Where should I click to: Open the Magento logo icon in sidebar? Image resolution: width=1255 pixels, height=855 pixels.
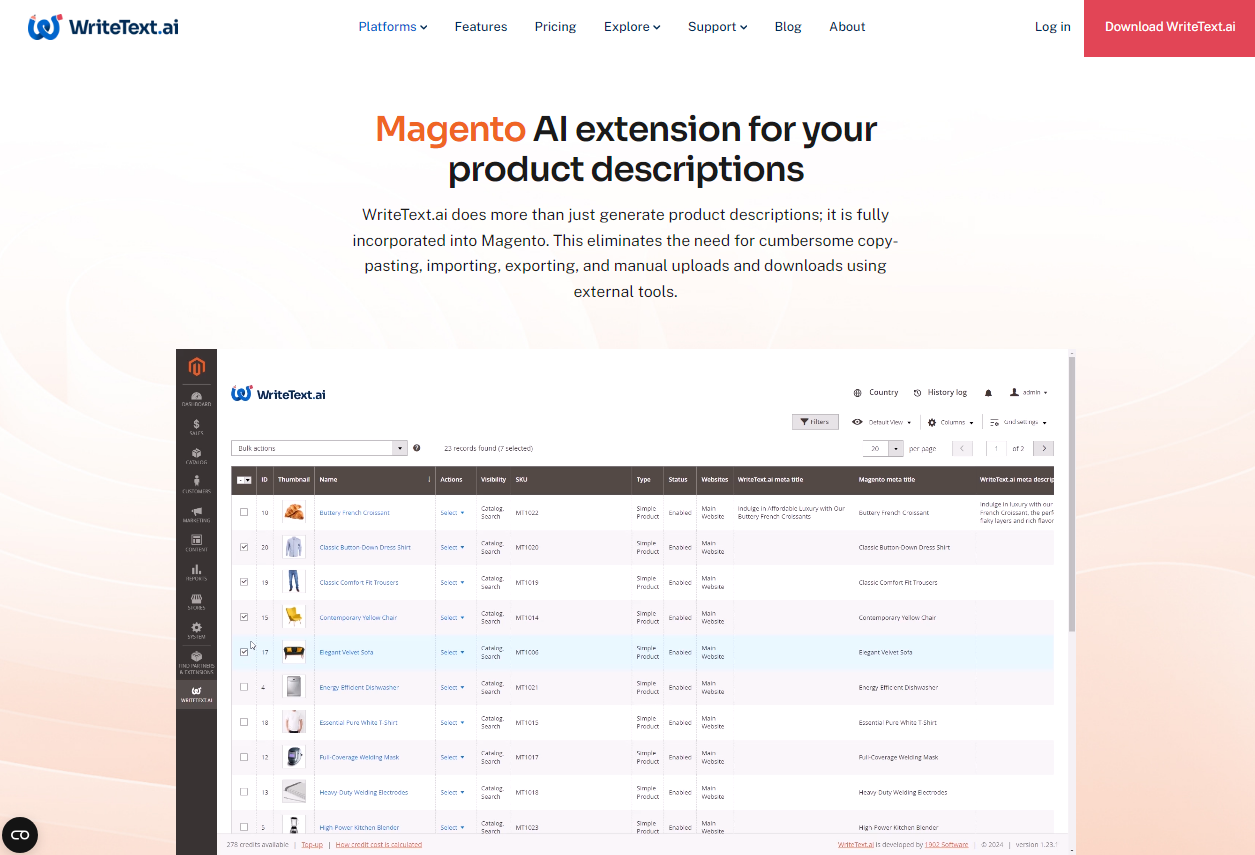[196, 366]
